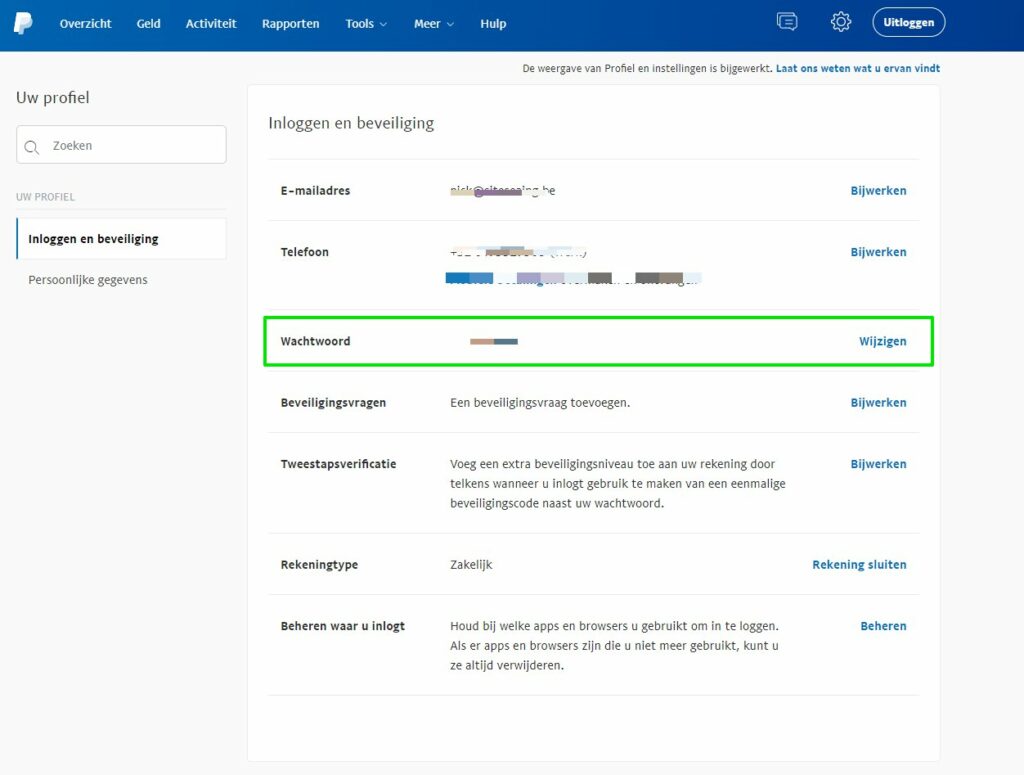Click the 'Inloggen en beveiliging' page heading
This screenshot has width=1024, height=775.
tap(351, 123)
